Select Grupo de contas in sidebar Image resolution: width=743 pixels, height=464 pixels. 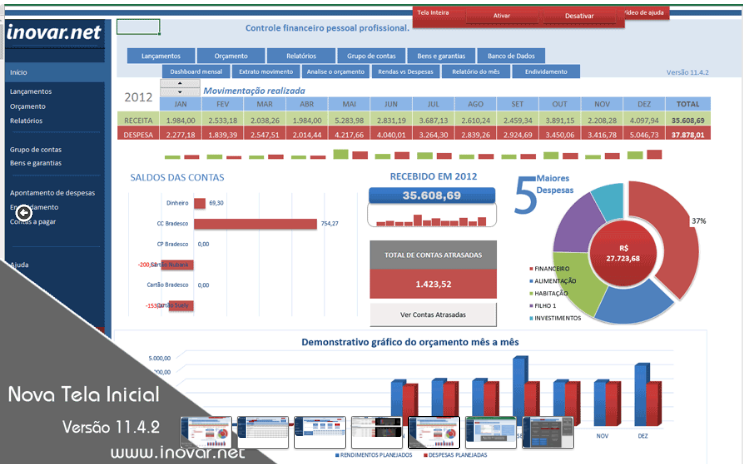tap(36, 149)
